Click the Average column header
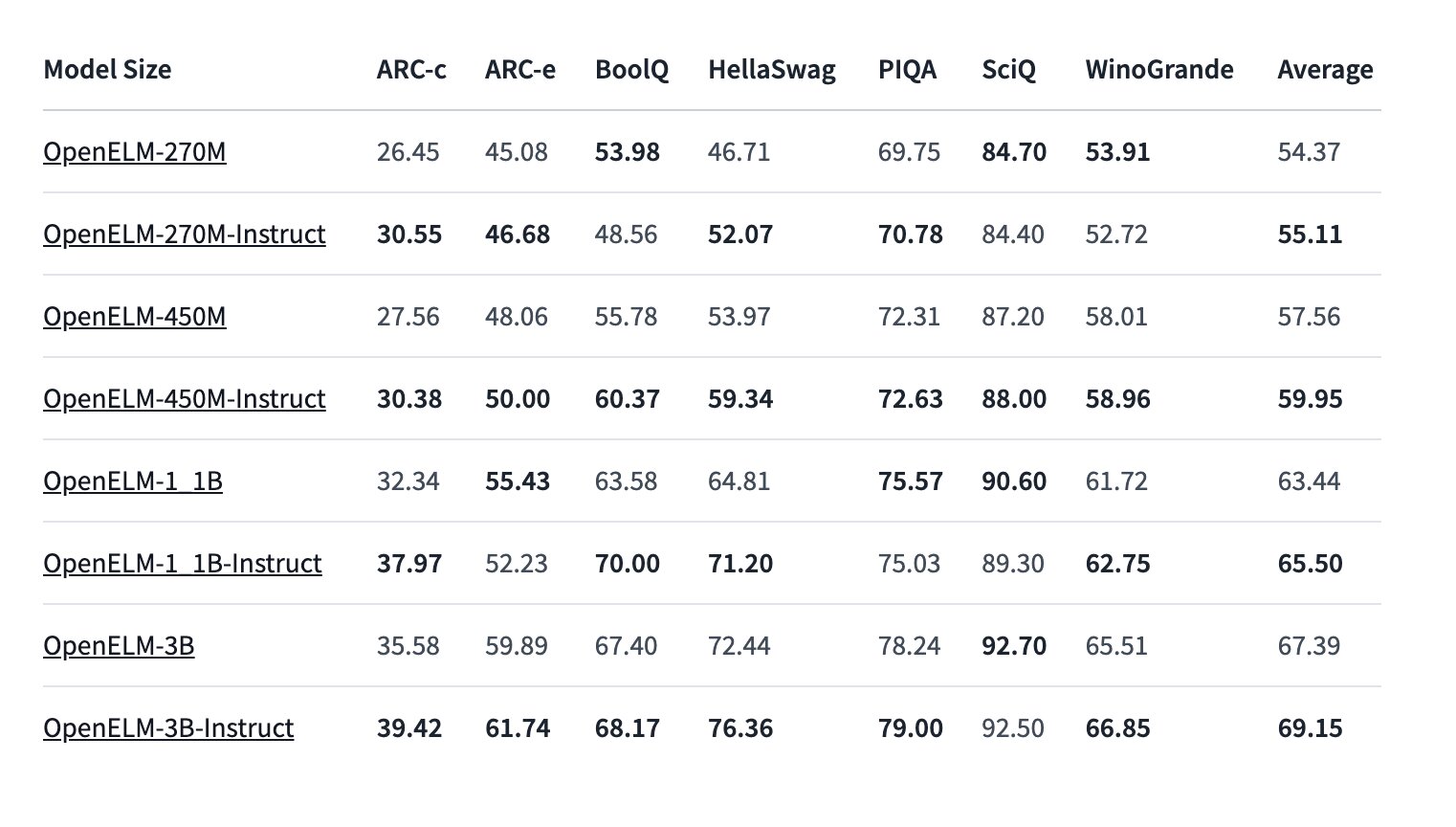This screenshot has height=827, width=1456. (1325, 70)
